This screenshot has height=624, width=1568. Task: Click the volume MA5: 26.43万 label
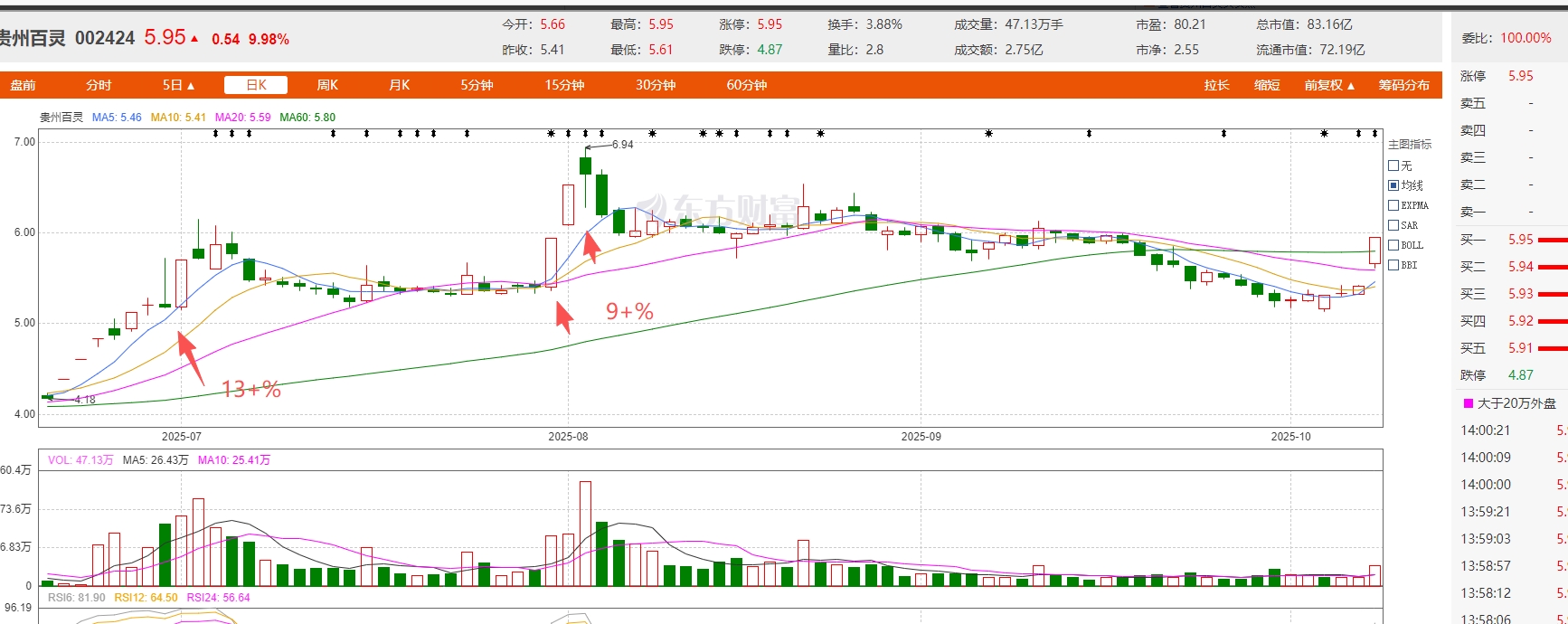156,460
